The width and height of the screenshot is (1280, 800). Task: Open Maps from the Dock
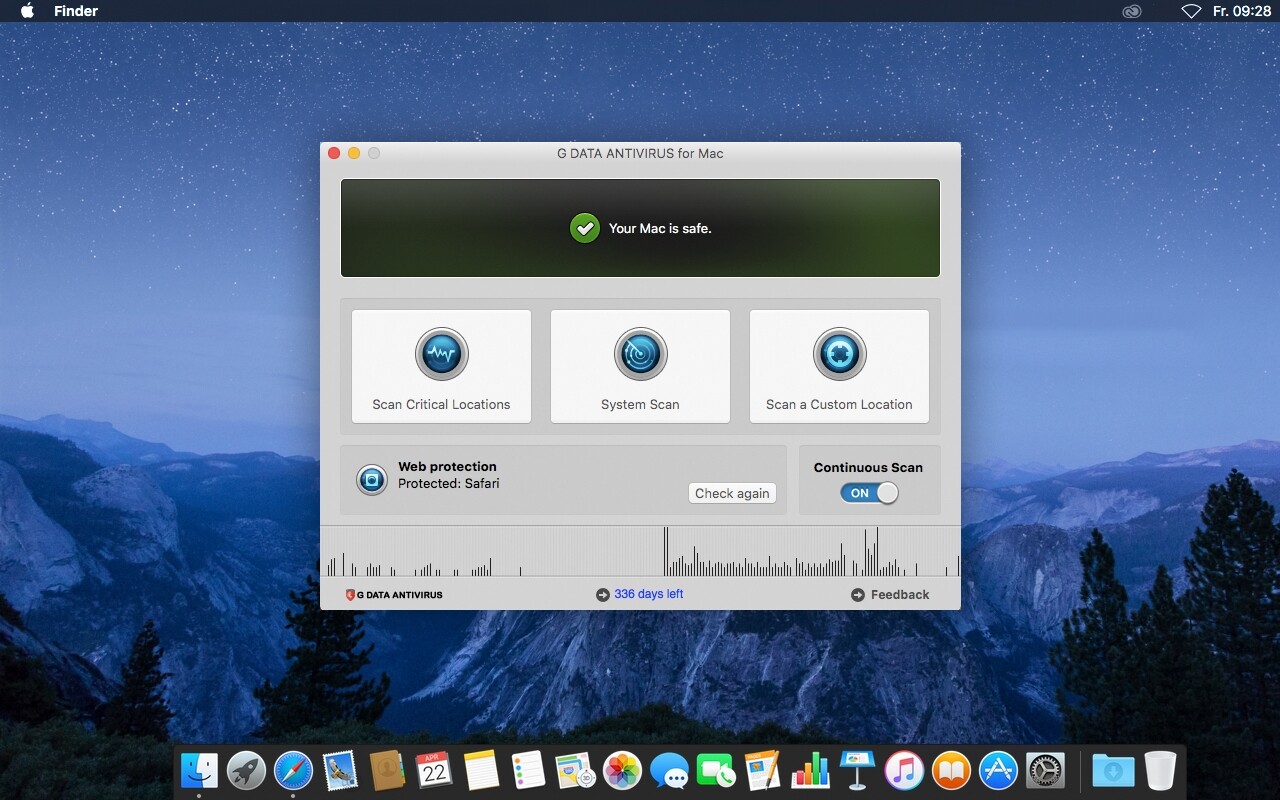(575, 771)
